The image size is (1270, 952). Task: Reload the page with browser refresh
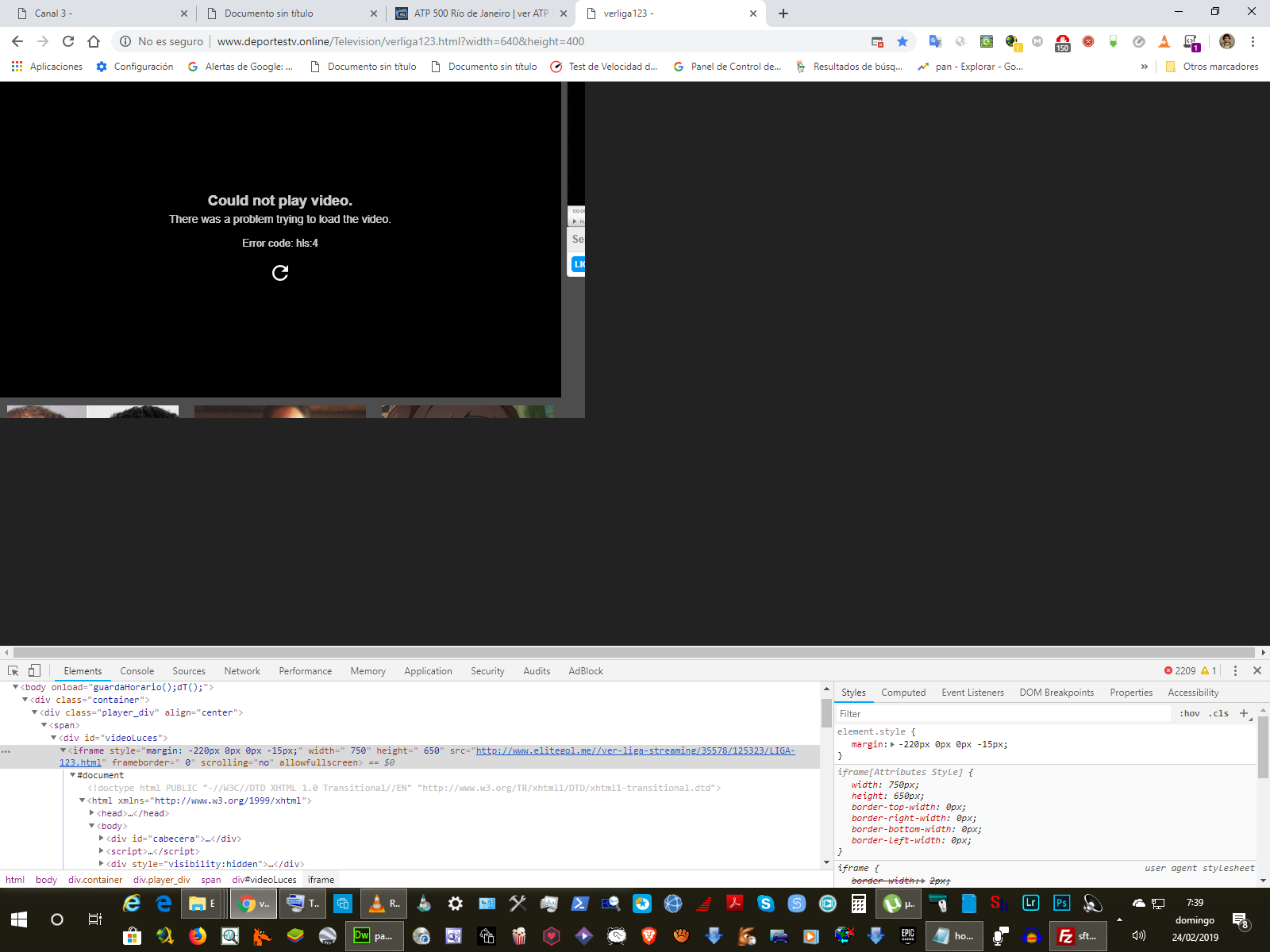coord(68,41)
